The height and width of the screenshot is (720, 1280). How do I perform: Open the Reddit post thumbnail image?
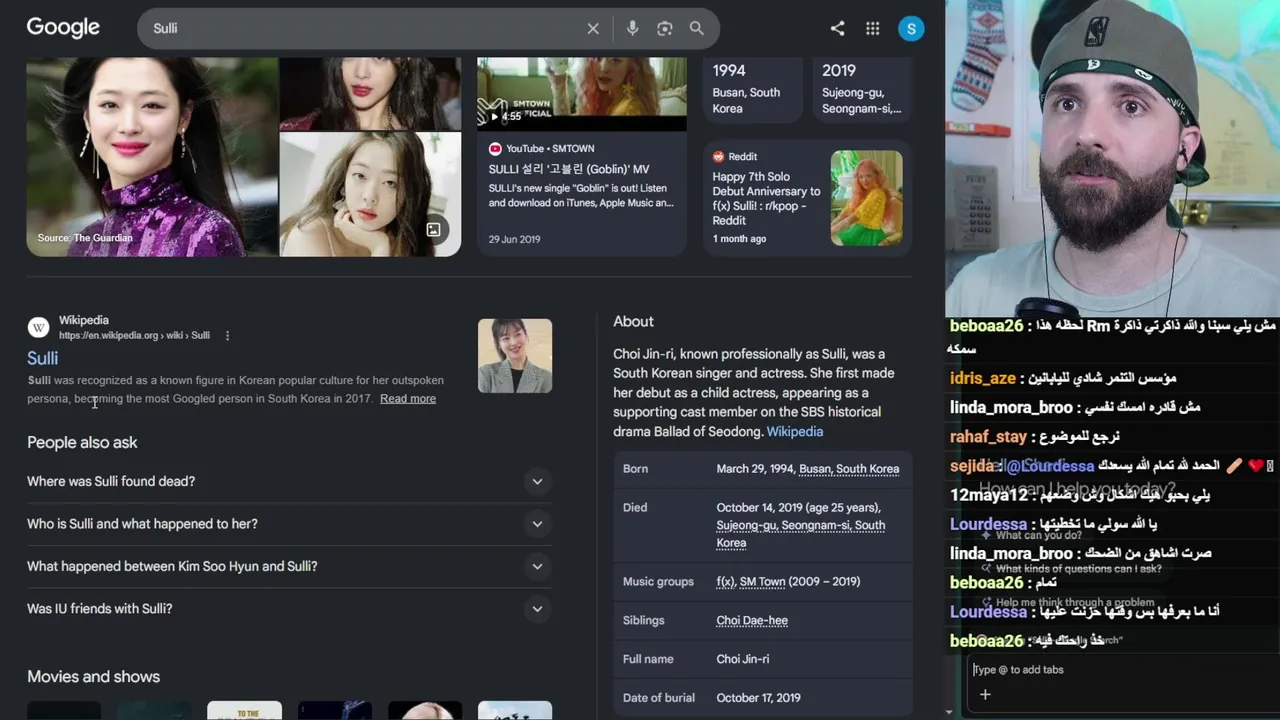867,198
